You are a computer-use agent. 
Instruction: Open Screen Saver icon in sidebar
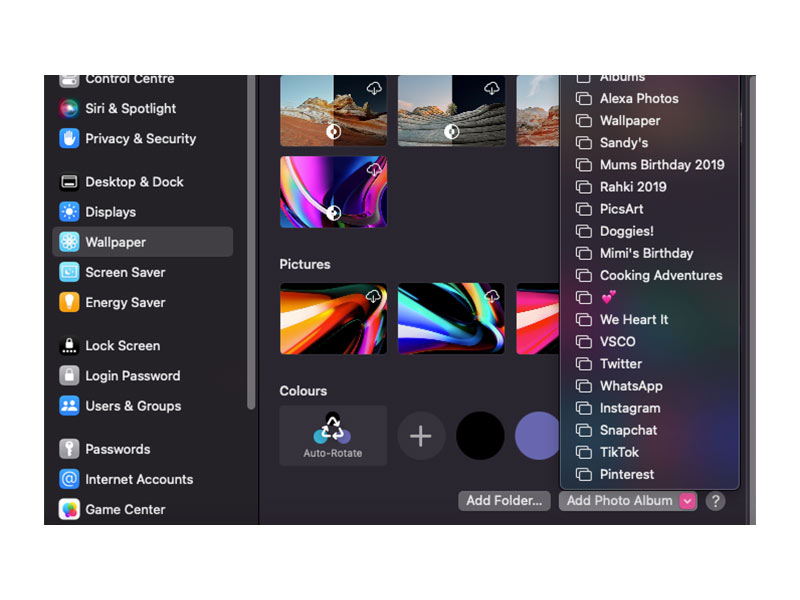pyautogui.click(x=69, y=272)
